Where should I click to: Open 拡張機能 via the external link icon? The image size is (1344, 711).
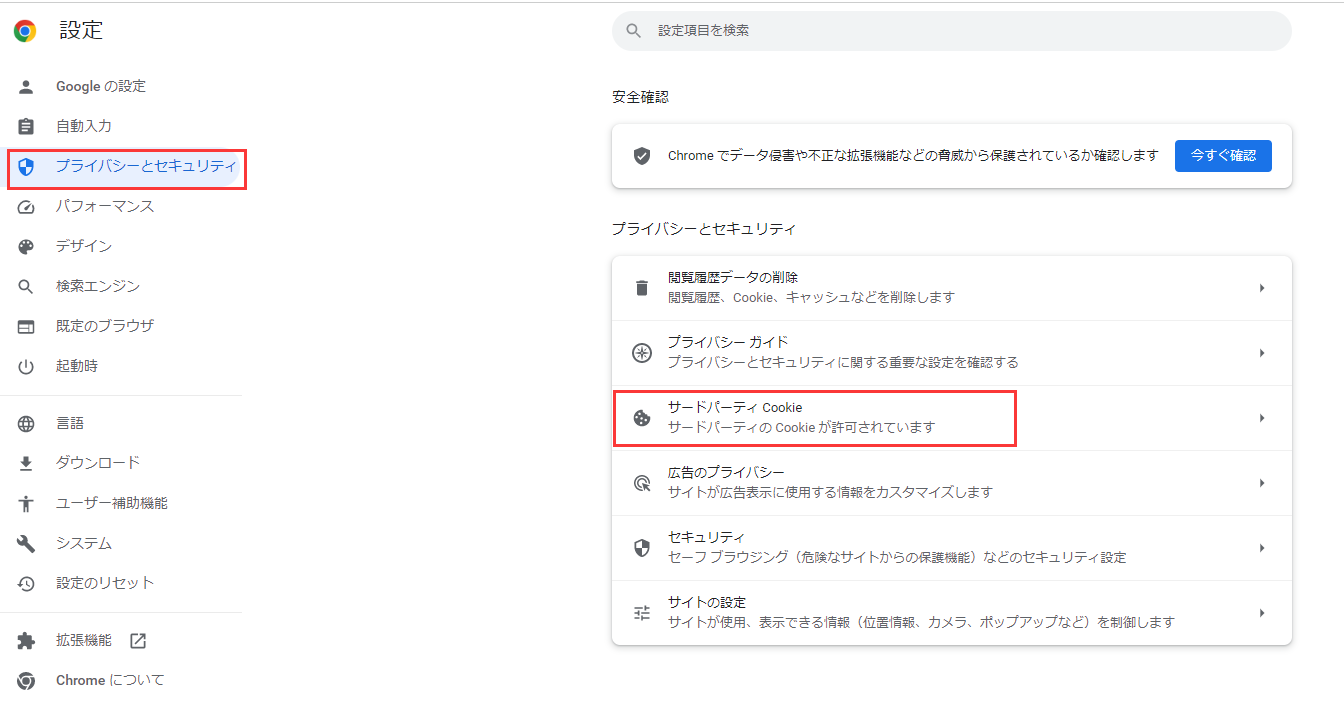click(x=138, y=639)
